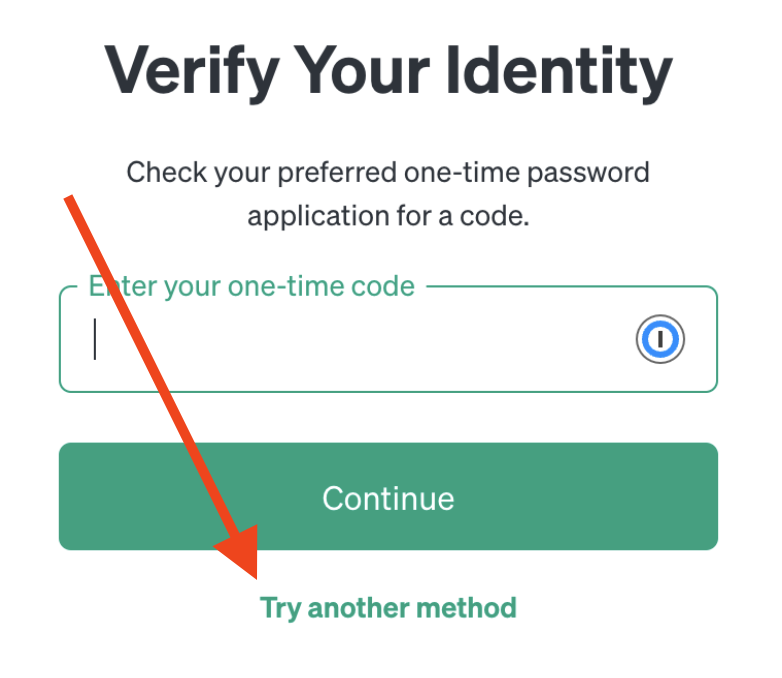Click empty middle area of code text box
The height and width of the screenshot is (678, 782).
point(364,339)
